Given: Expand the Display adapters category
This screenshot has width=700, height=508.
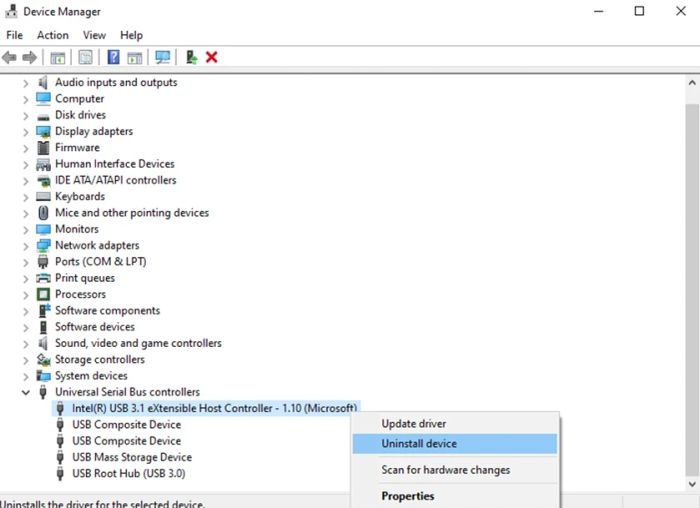Looking at the screenshot, I should (26, 132).
